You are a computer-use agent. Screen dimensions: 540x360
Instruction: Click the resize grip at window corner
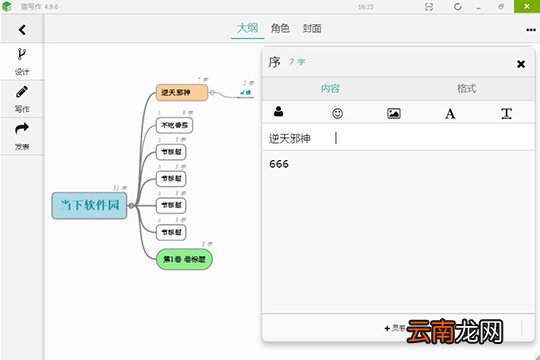click(x=537, y=357)
